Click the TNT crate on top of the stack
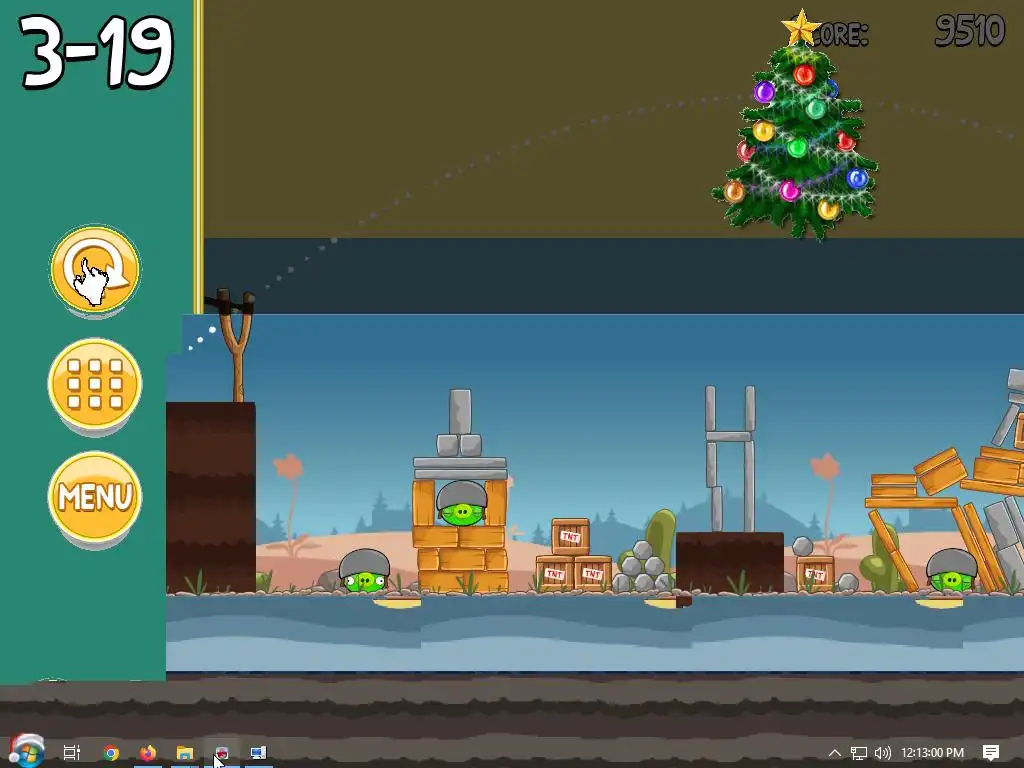Image resolution: width=1024 pixels, height=768 pixels. point(570,536)
